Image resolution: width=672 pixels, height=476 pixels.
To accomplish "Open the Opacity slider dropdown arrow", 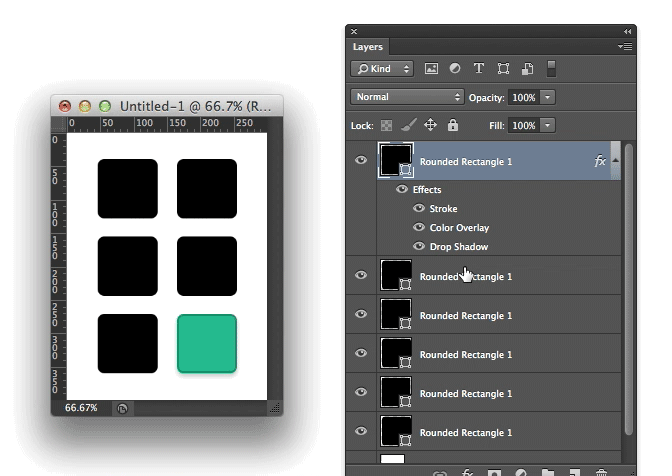I will (548, 97).
